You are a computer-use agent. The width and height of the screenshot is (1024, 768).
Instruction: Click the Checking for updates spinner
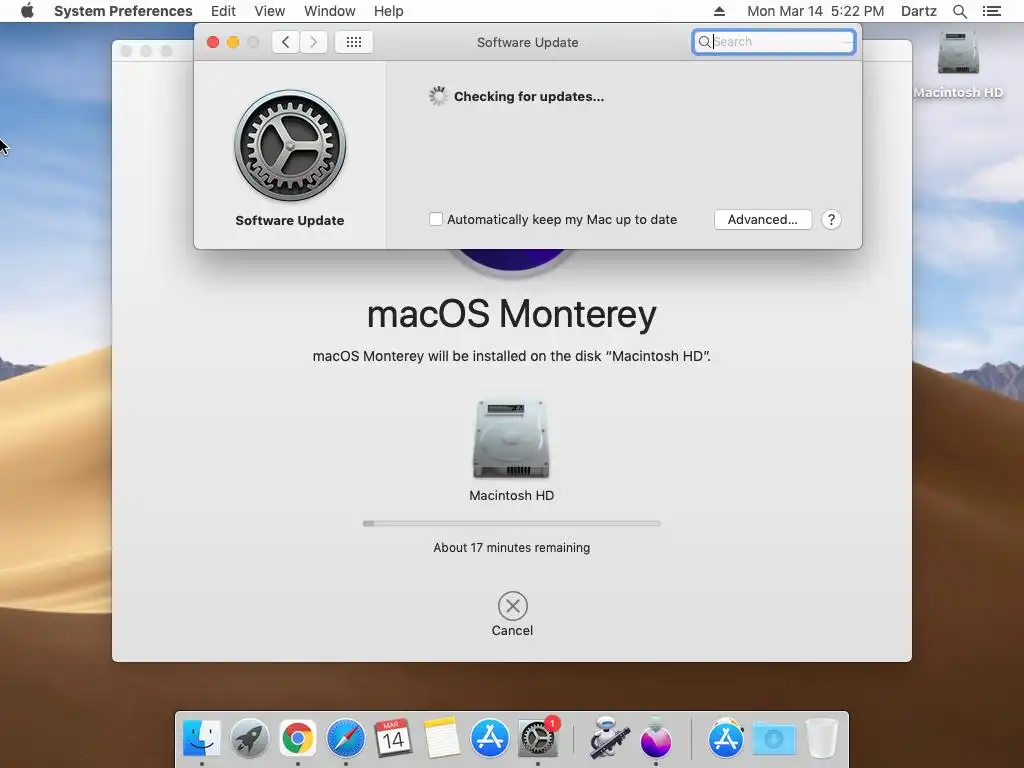[438, 96]
